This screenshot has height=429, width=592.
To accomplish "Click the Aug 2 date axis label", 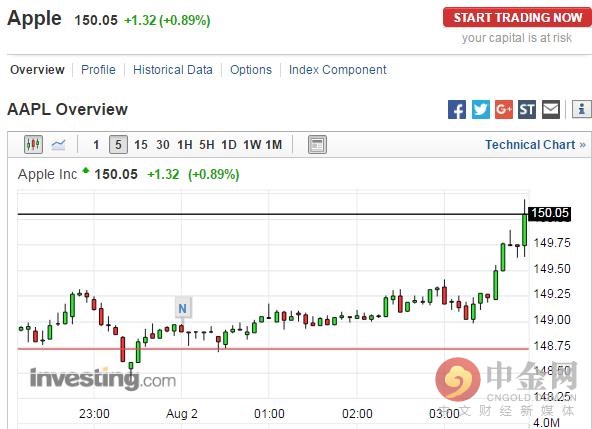I will click(x=182, y=414).
